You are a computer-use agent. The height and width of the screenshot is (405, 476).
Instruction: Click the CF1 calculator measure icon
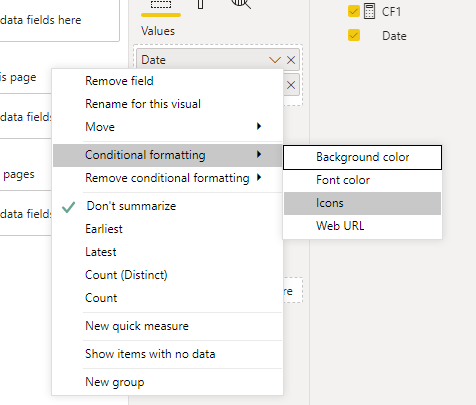point(369,11)
